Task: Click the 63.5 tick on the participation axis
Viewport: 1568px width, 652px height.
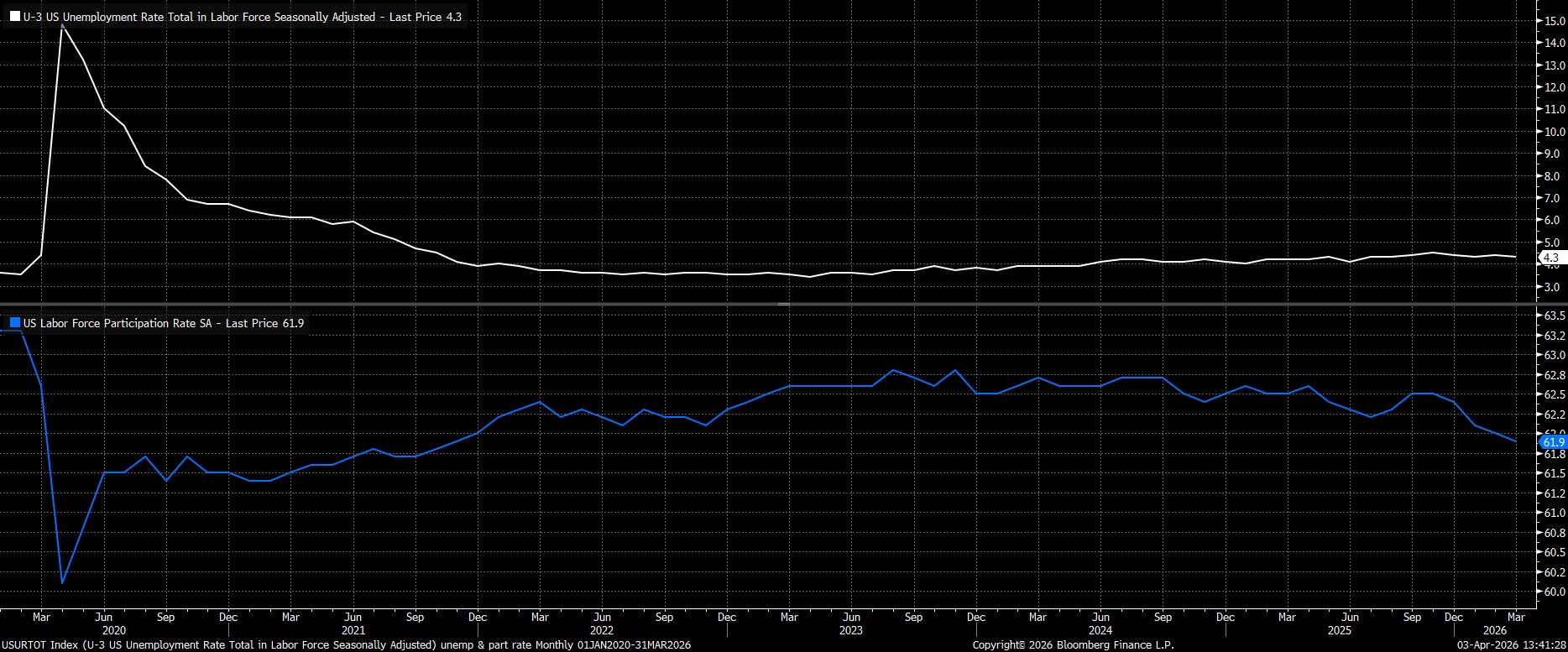Action: (x=1554, y=316)
